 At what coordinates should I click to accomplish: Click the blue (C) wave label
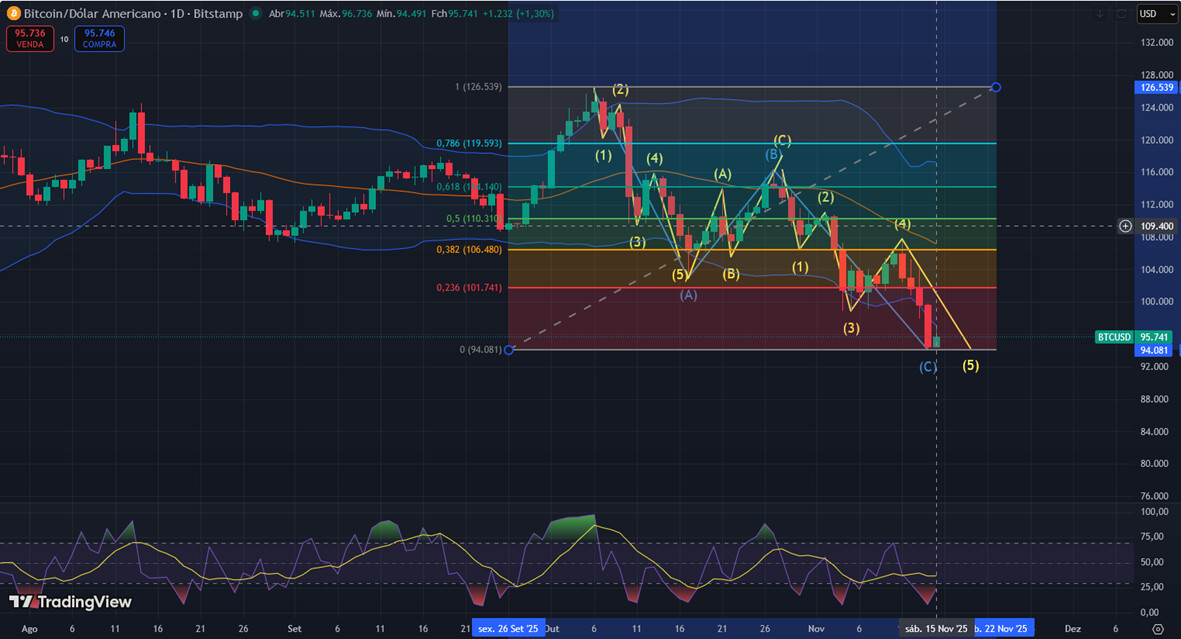(x=927, y=367)
